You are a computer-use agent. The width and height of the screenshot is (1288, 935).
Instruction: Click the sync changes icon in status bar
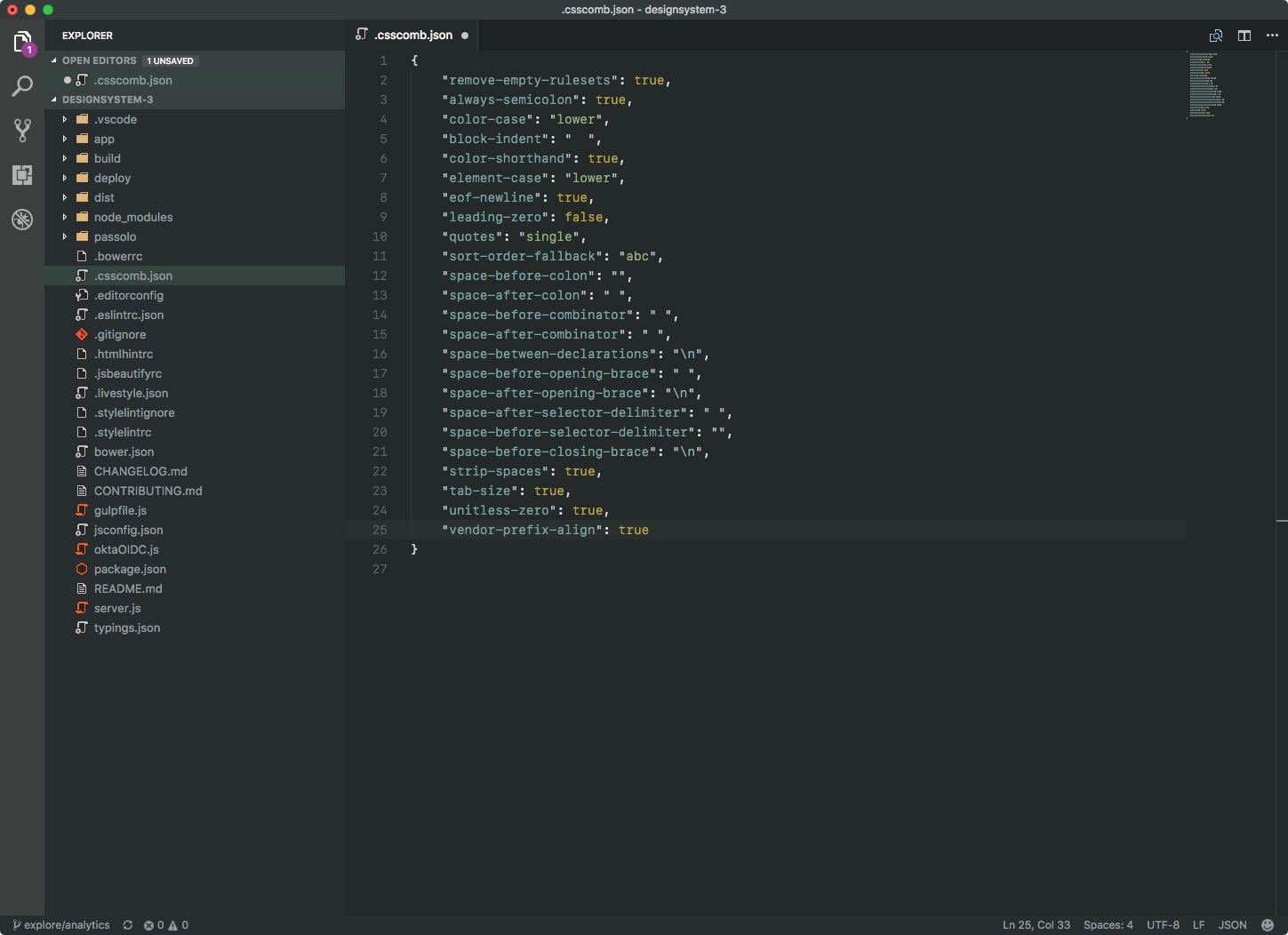pyautogui.click(x=128, y=925)
